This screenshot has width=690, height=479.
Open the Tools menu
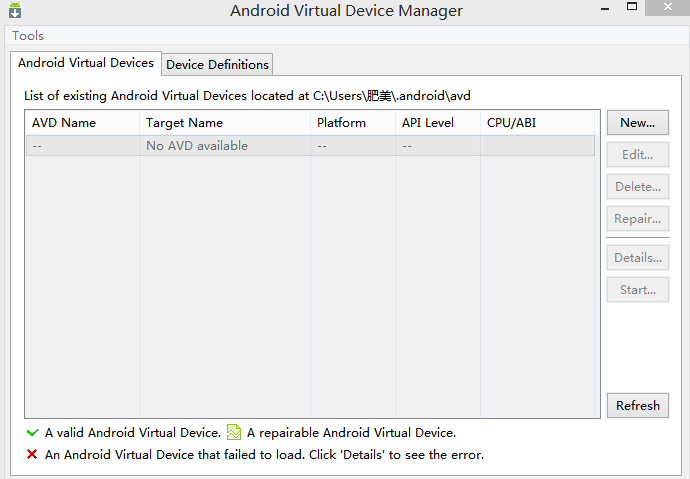[28, 36]
